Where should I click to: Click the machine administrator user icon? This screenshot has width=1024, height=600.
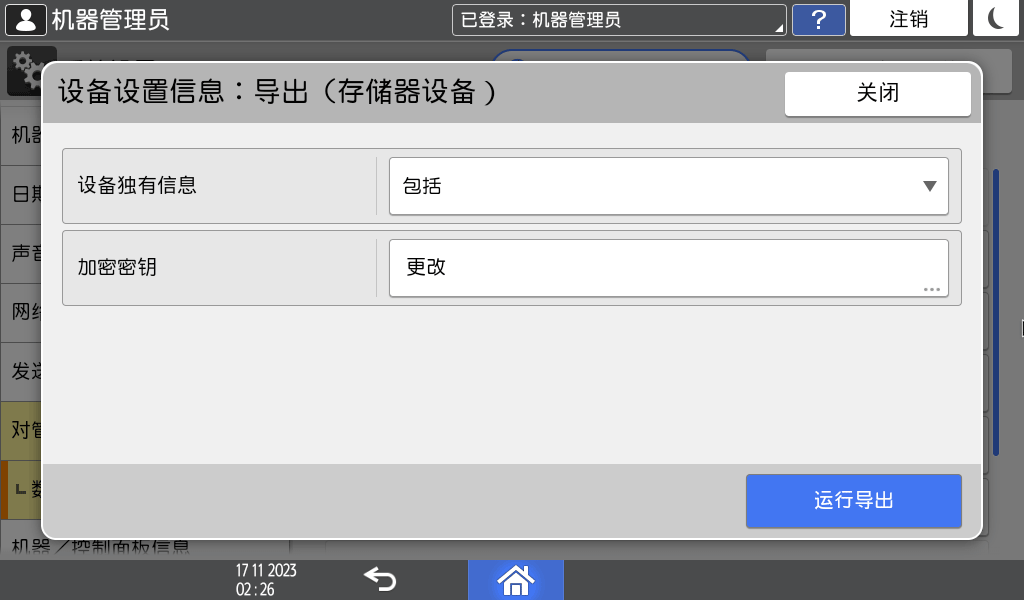25,18
